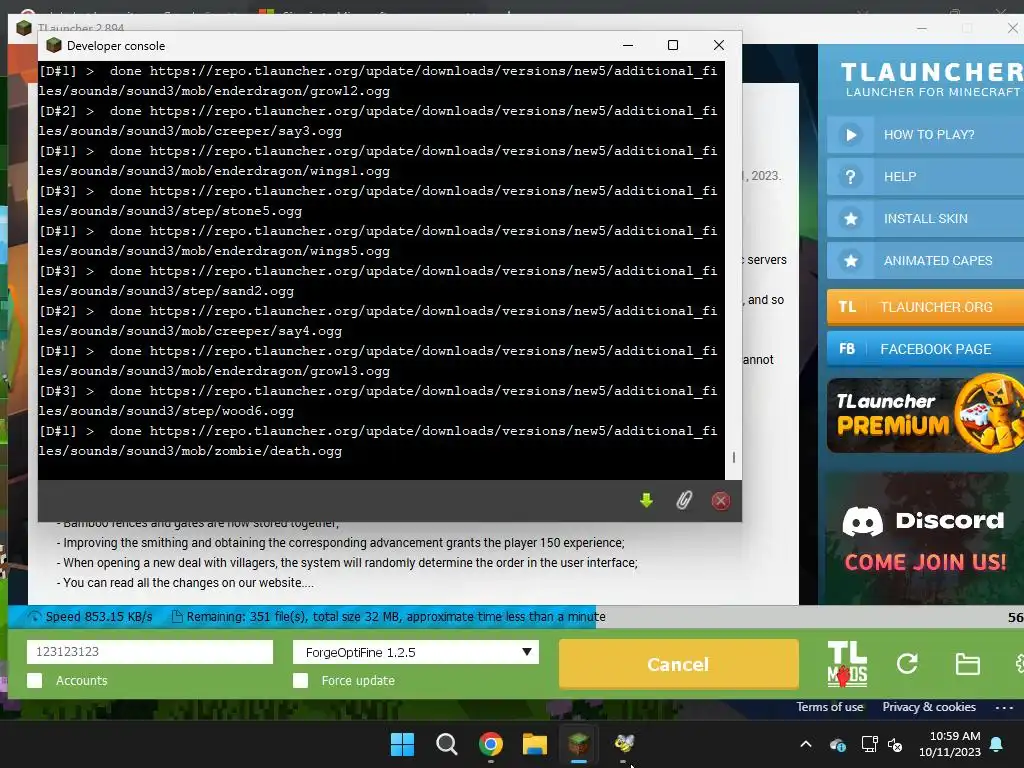Open the TLAUNCHER.ORG link button

tap(926, 307)
